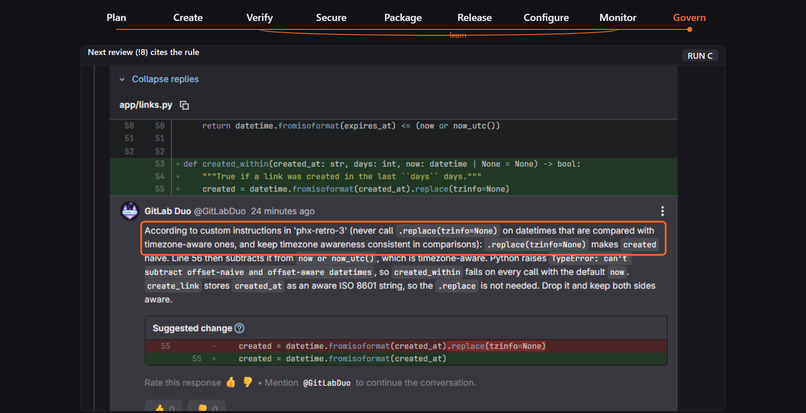Collapse replies chevron toggle
806x413 pixels.
(x=122, y=79)
